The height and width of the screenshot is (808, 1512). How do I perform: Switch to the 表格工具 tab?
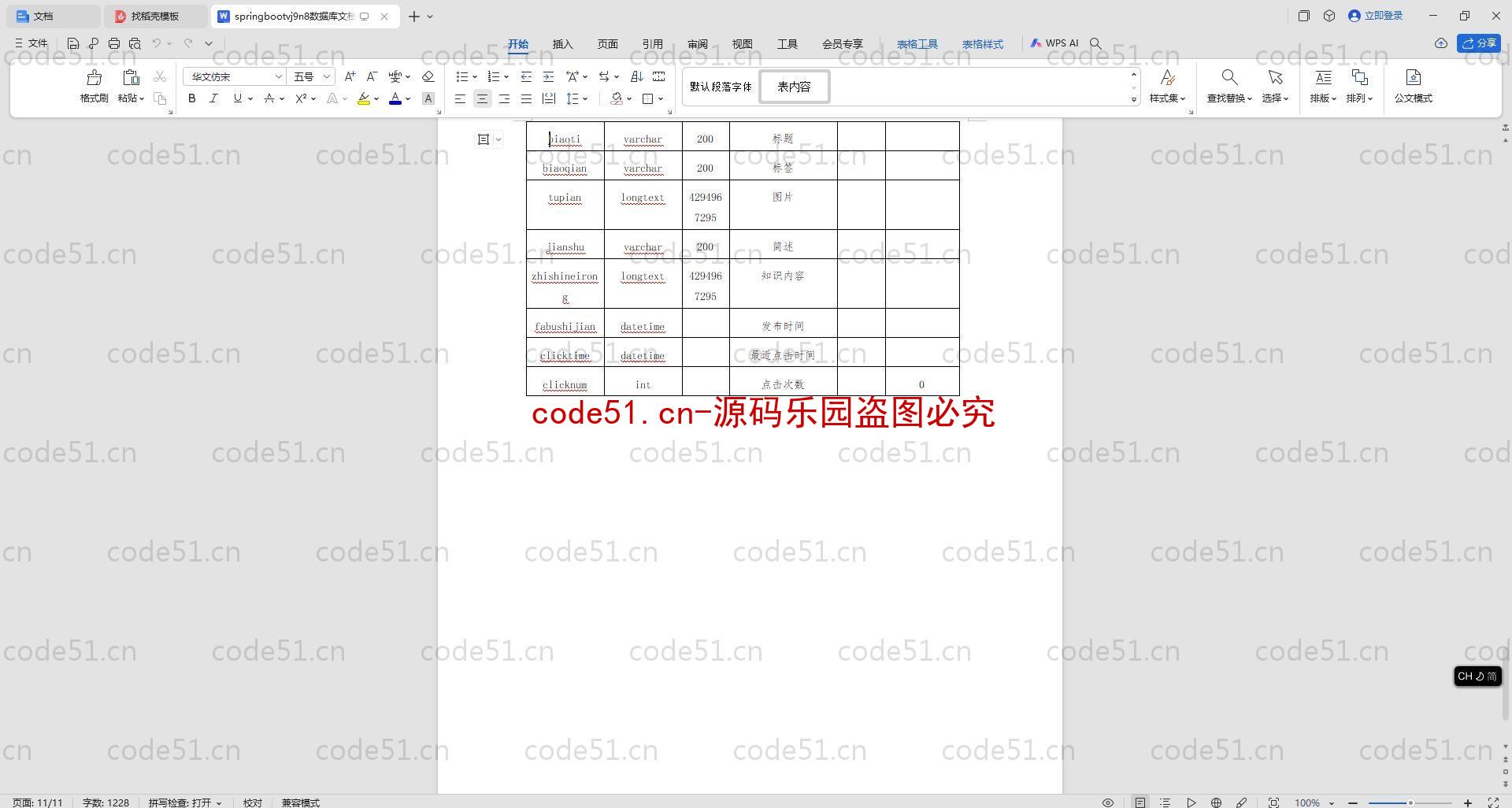tap(917, 44)
